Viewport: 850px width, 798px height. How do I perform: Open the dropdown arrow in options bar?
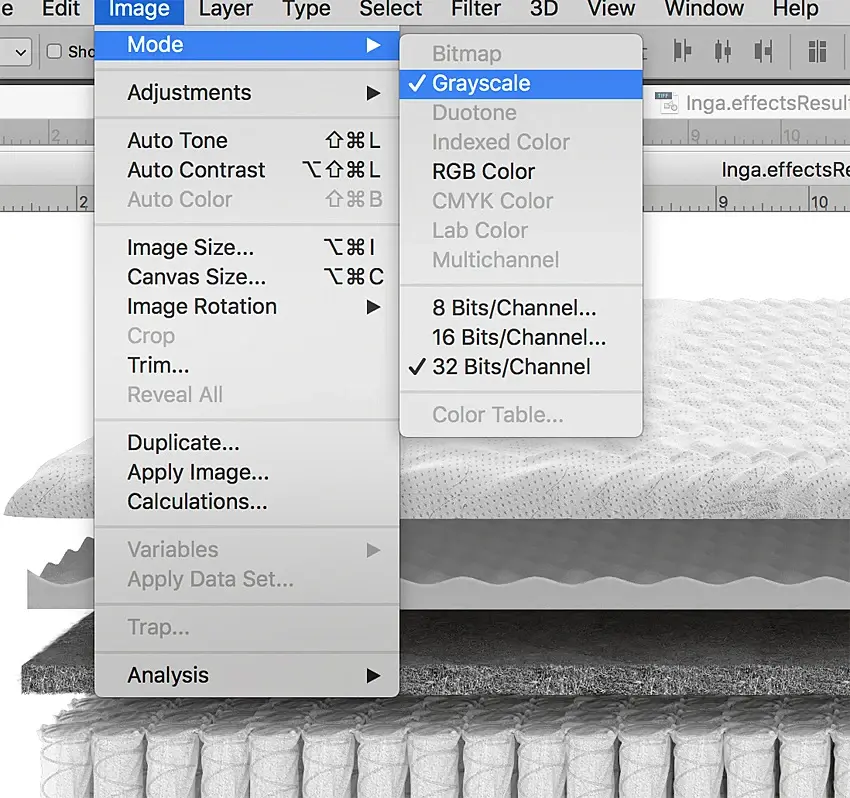click(x=21, y=53)
